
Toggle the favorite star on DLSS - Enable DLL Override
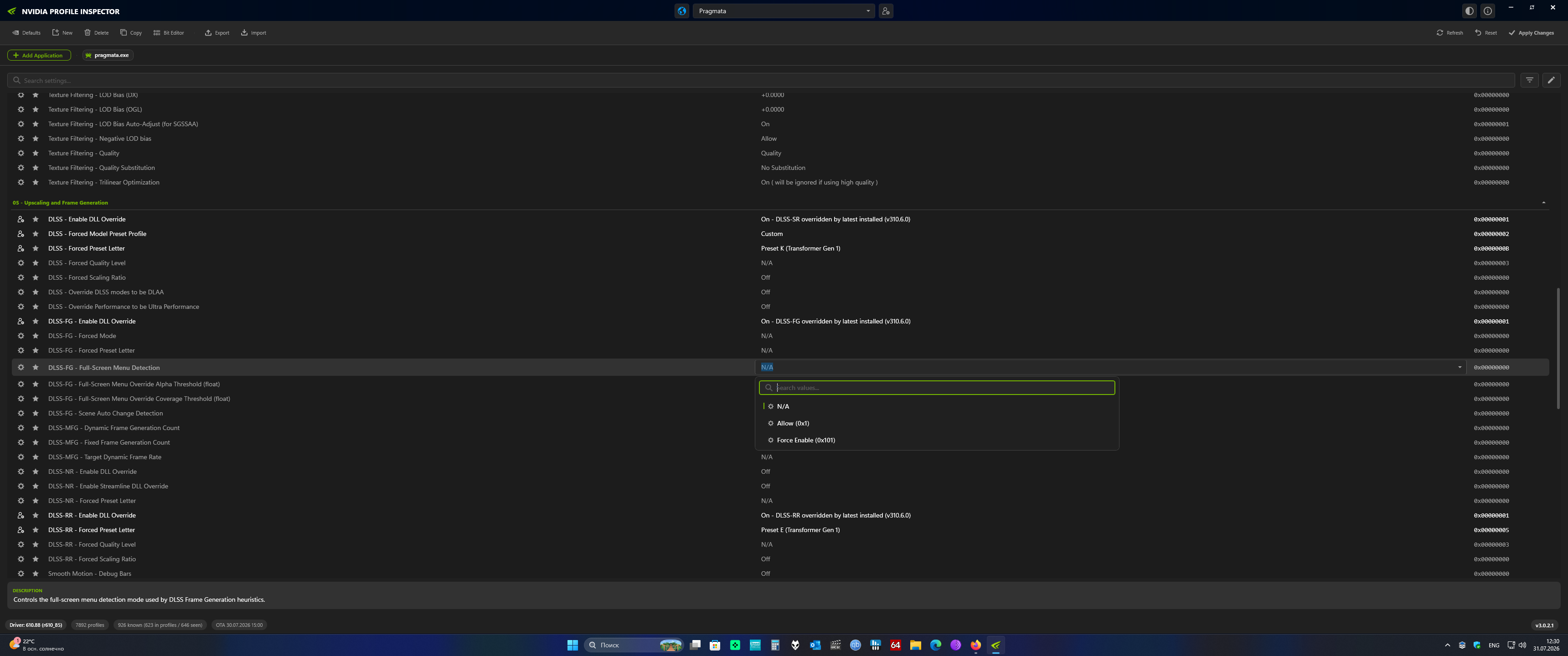click(x=35, y=219)
